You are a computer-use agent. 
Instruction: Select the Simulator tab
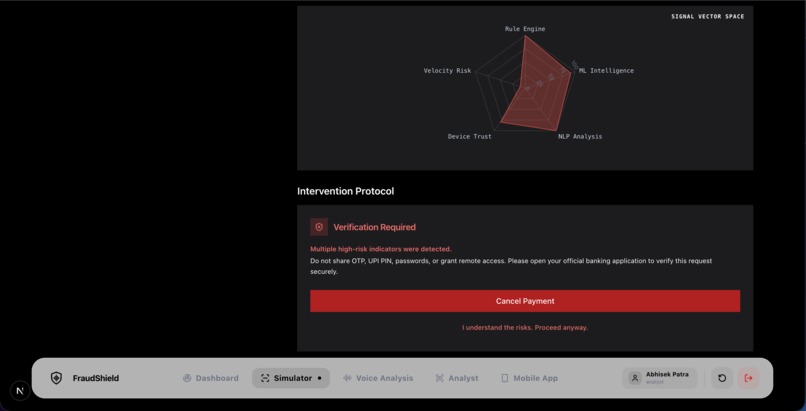(x=291, y=378)
